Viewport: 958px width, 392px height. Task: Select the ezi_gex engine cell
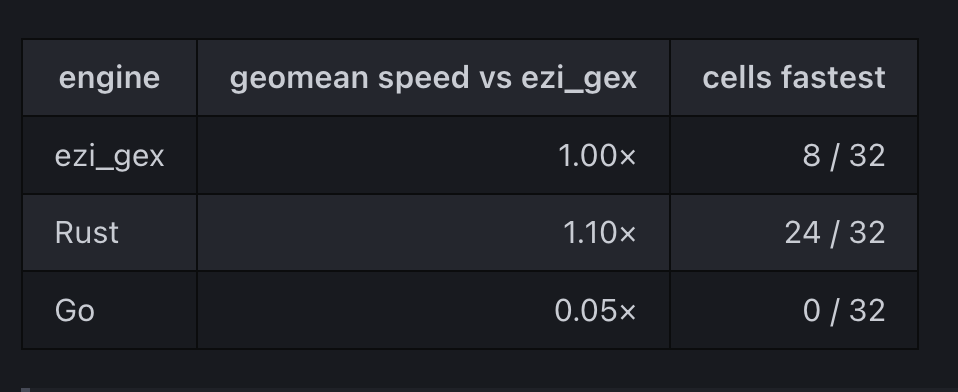pyautogui.click(x=109, y=156)
